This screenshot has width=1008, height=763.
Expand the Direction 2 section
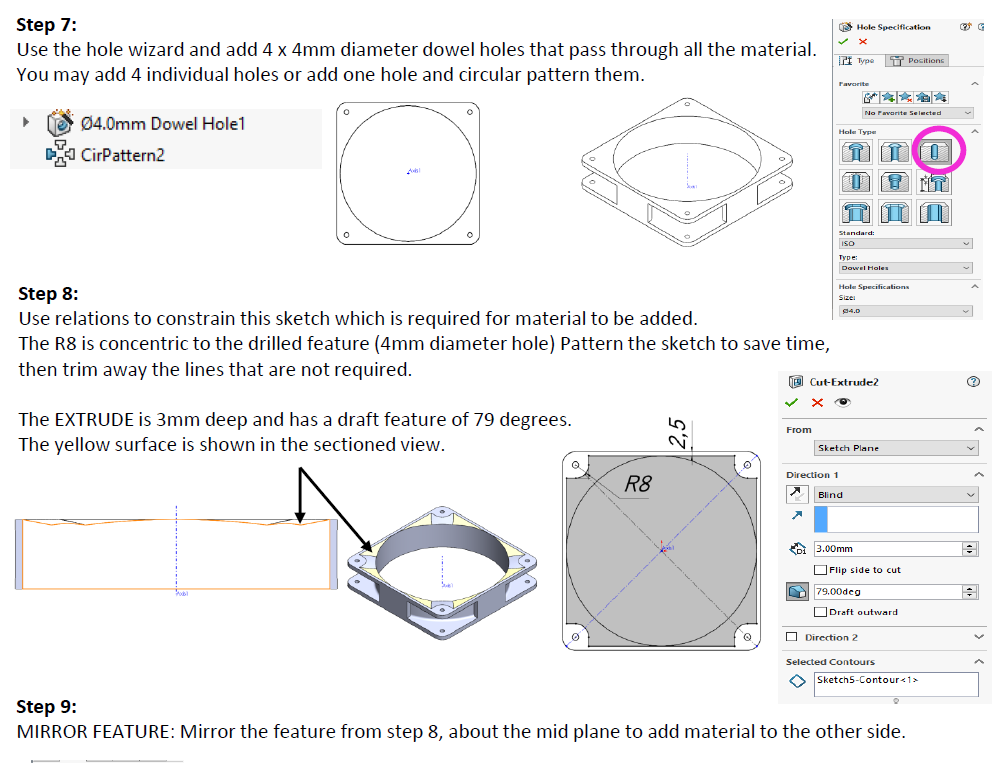(x=979, y=637)
